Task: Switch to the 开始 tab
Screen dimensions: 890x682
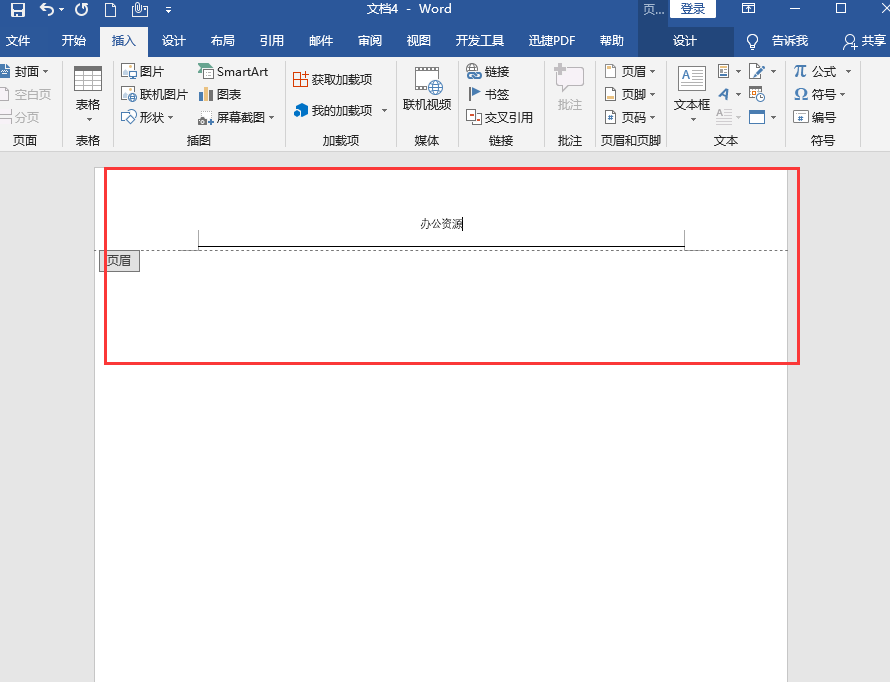Action: pos(74,41)
